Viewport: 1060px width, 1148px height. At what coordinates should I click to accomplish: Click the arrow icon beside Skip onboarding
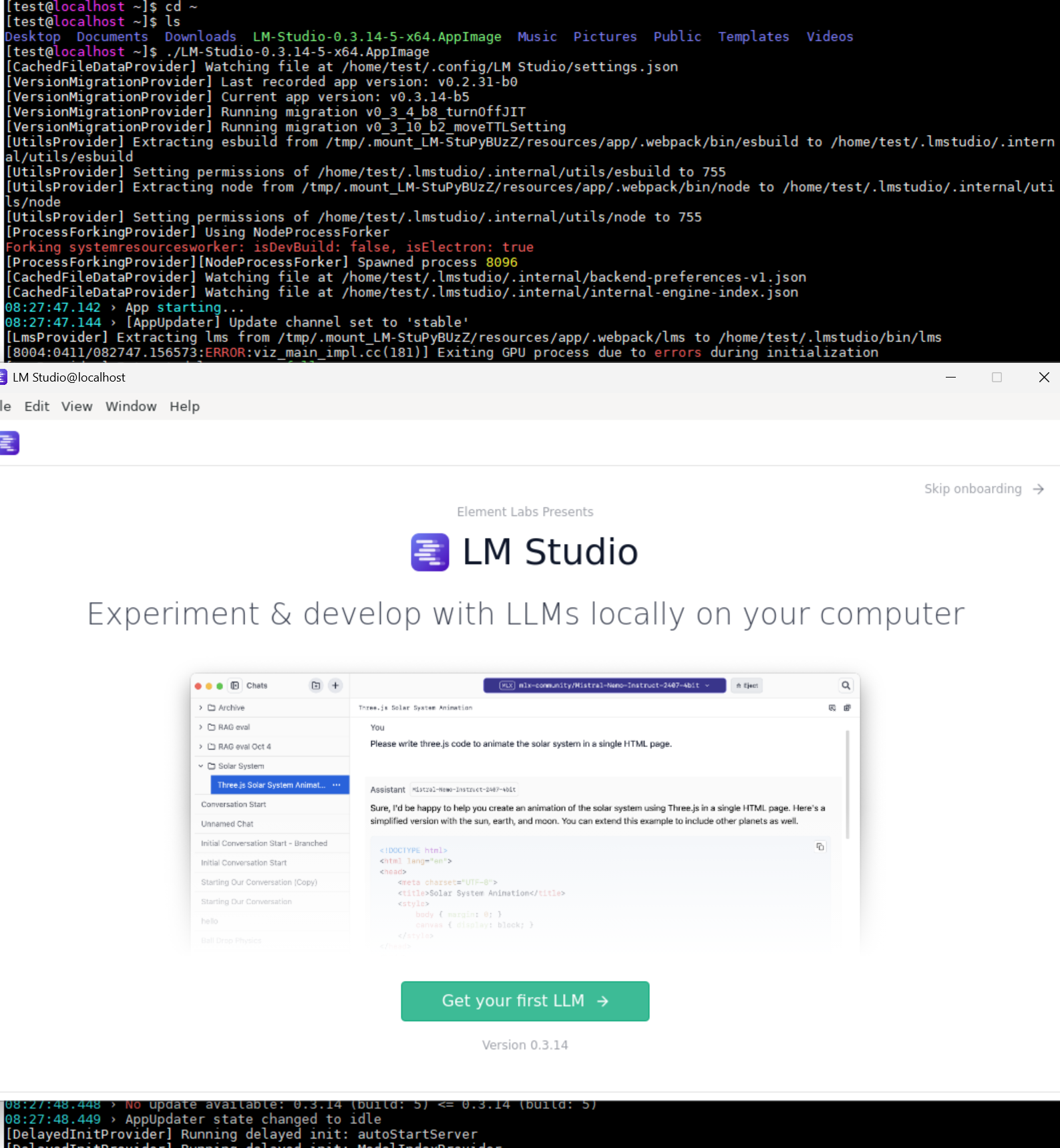[1038, 489]
